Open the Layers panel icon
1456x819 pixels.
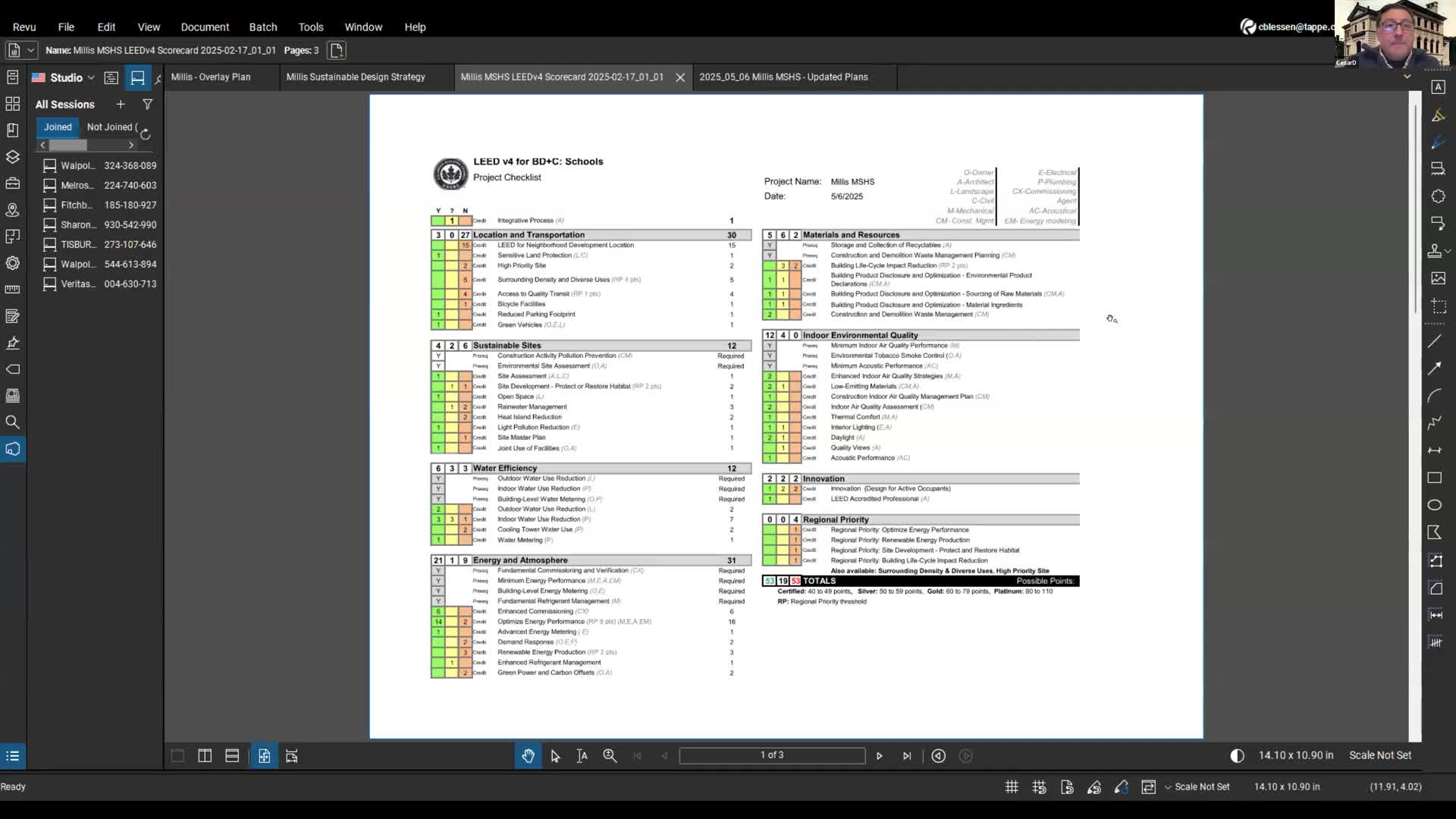pyautogui.click(x=13, y=157)
